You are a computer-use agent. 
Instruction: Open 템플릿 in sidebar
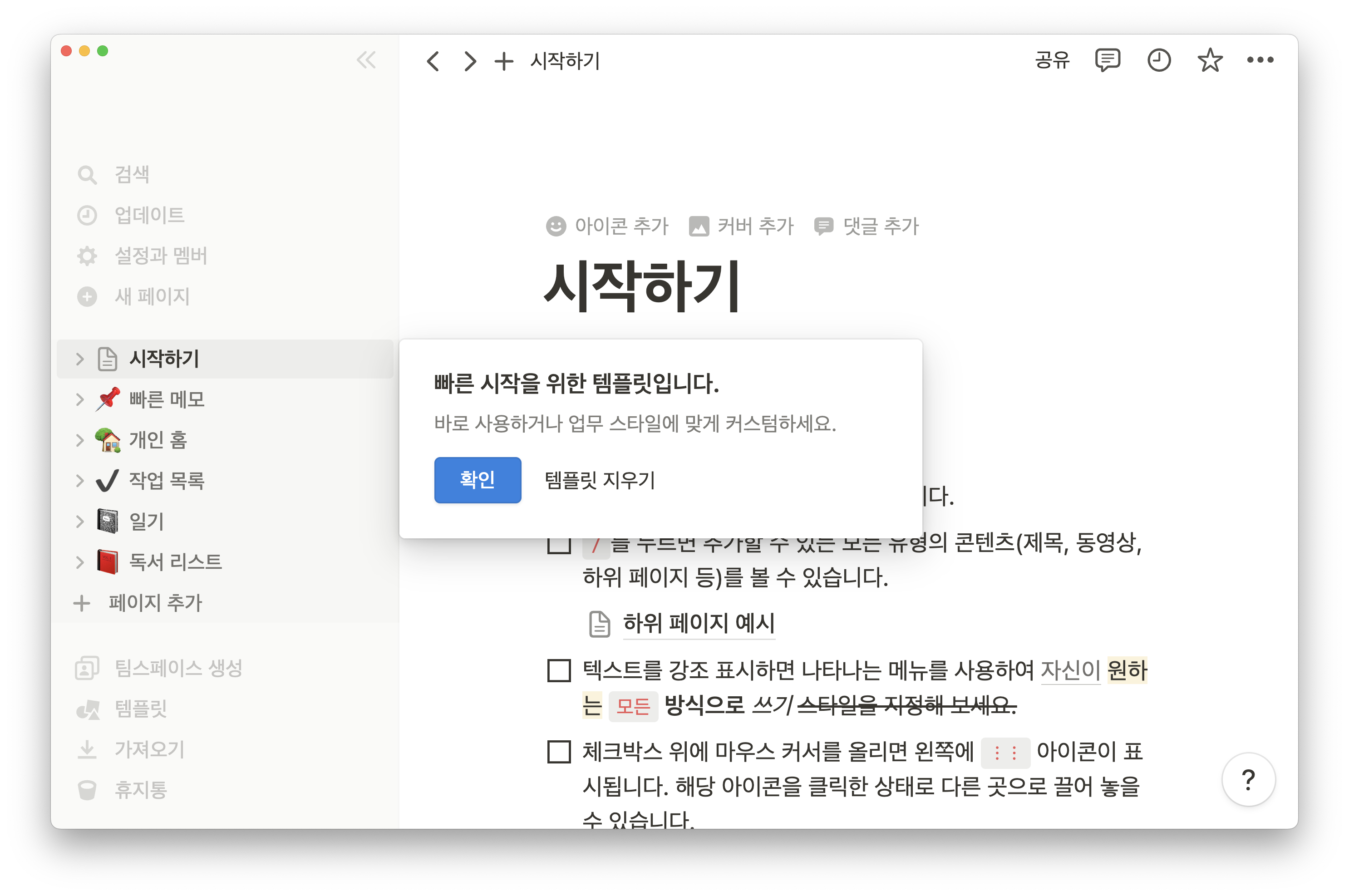coord(141,709)
